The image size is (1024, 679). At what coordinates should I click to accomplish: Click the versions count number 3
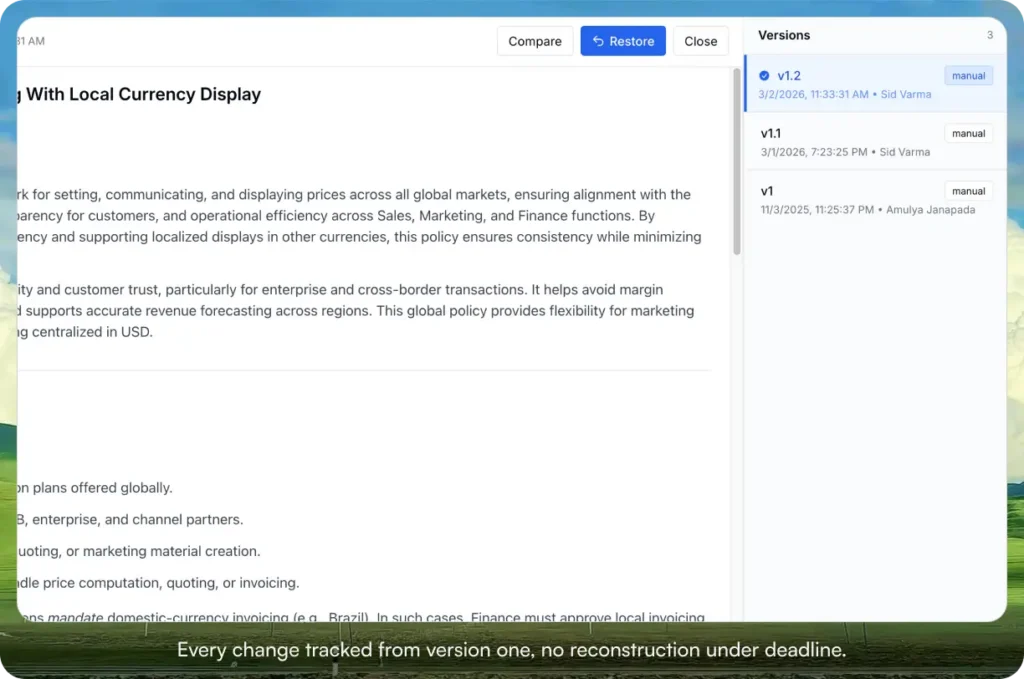(989, 35)
